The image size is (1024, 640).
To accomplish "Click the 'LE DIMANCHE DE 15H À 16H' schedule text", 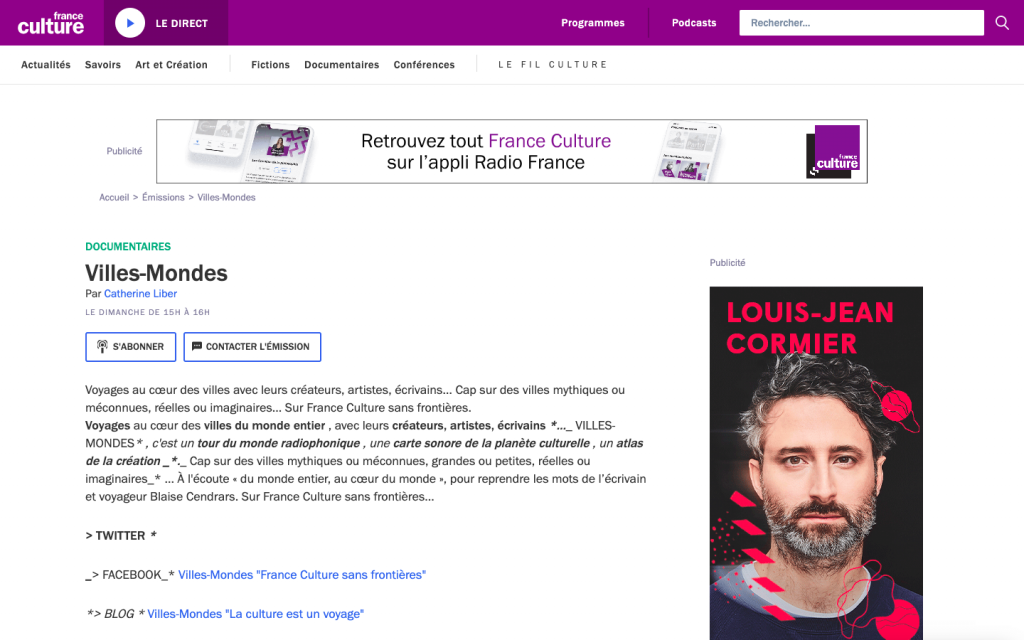I will click(x=148, y=312).
